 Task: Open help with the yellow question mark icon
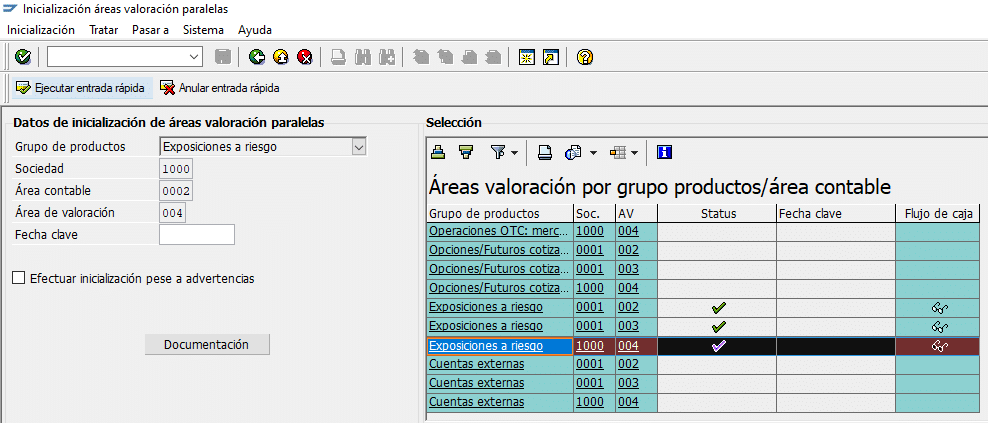[585, 57]
